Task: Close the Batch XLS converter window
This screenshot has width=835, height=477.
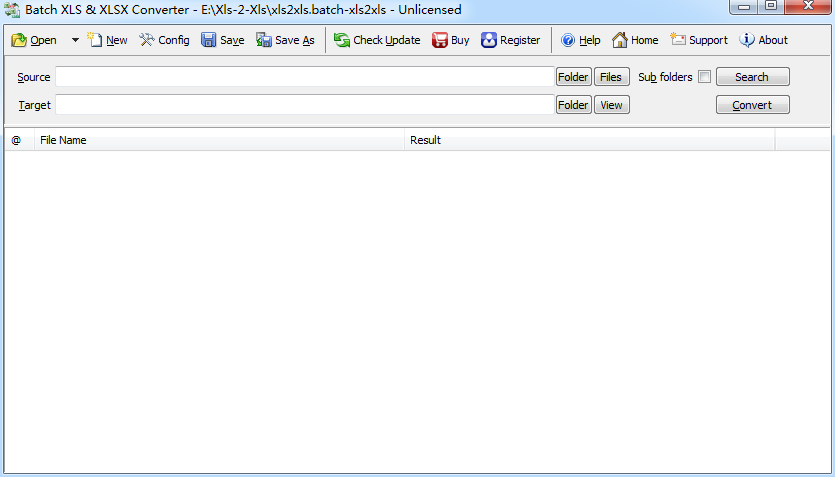Action: (808, 6)
